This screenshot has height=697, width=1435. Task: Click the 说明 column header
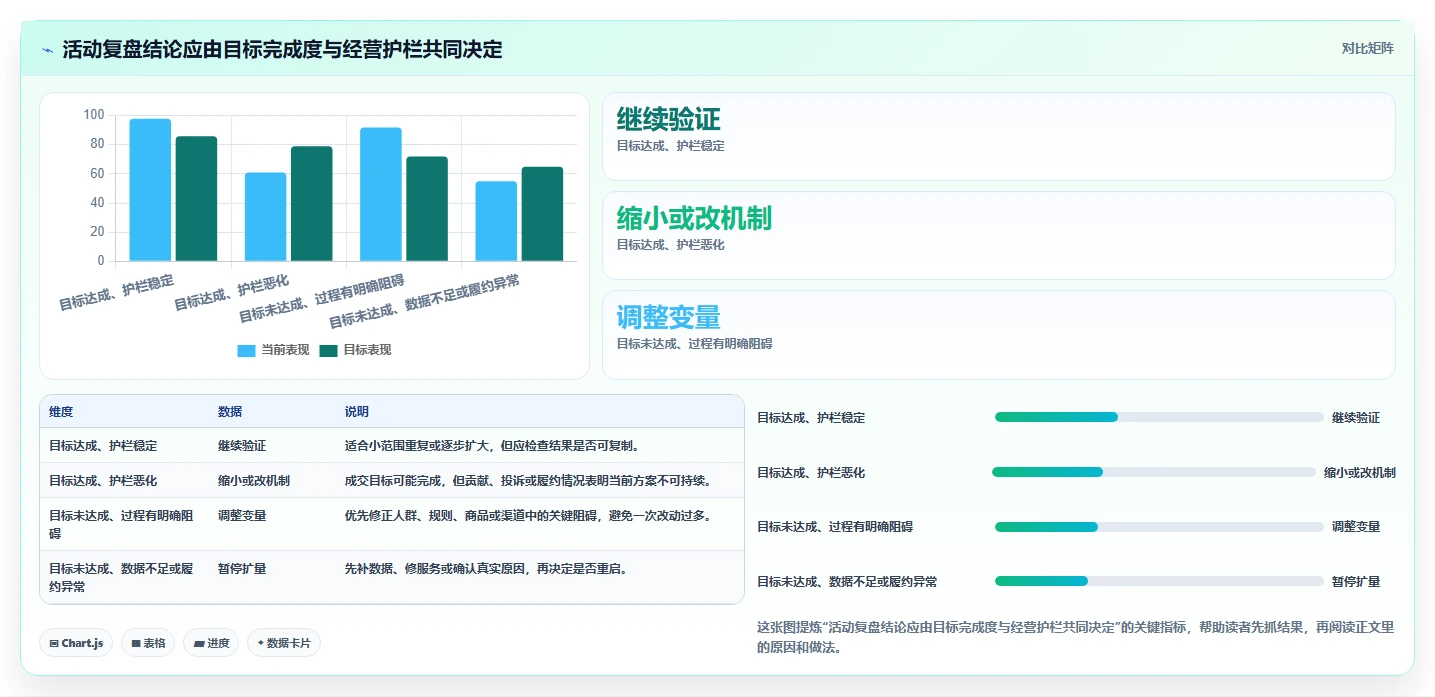coord(357,412)
